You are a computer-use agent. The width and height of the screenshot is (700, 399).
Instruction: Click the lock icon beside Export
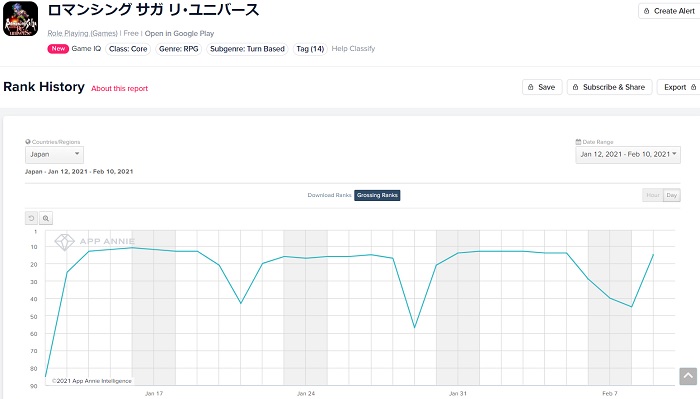pos(693,87)
